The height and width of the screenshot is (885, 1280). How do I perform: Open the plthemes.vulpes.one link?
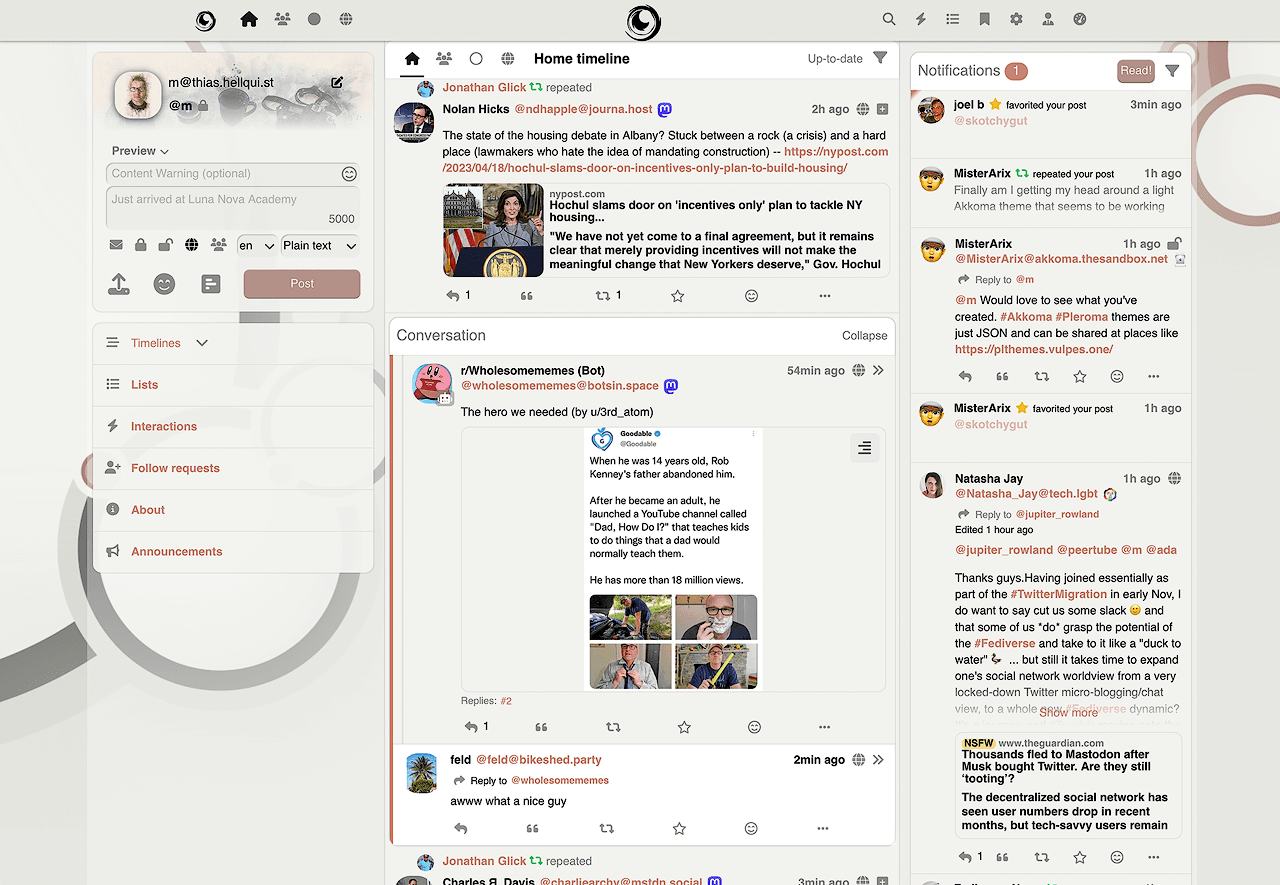pos(1034,349)
